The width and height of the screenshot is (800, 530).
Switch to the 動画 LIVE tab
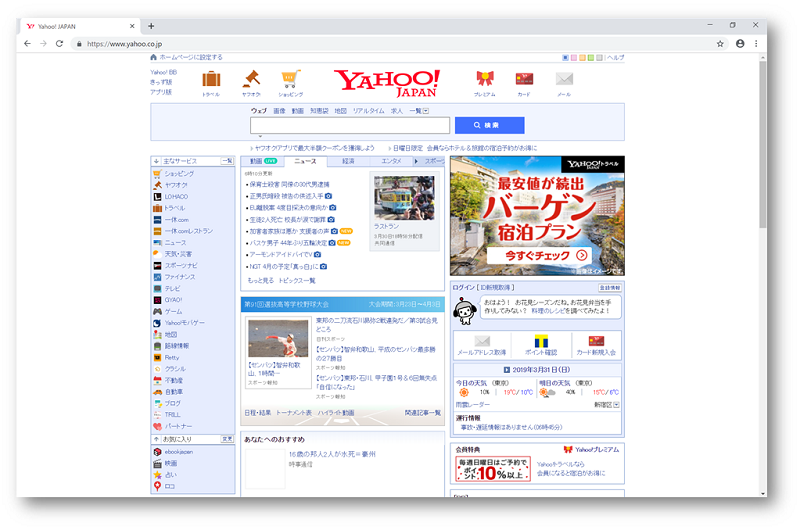coord(263,161)
